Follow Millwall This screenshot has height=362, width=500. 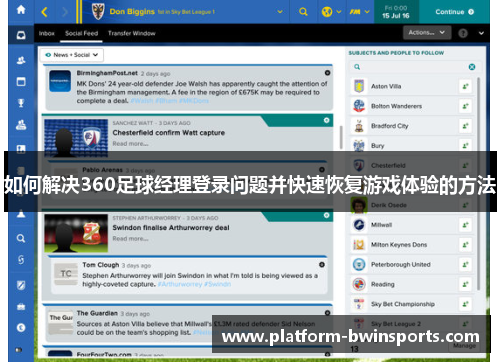pyautogui.click(x=465, y=225)
